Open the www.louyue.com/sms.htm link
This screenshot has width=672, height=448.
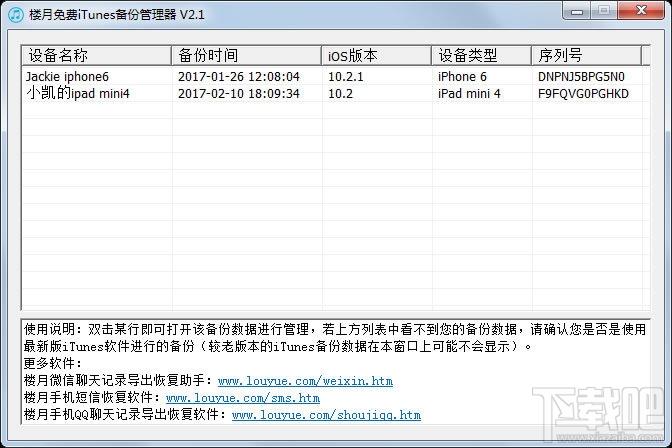(243, 398)
